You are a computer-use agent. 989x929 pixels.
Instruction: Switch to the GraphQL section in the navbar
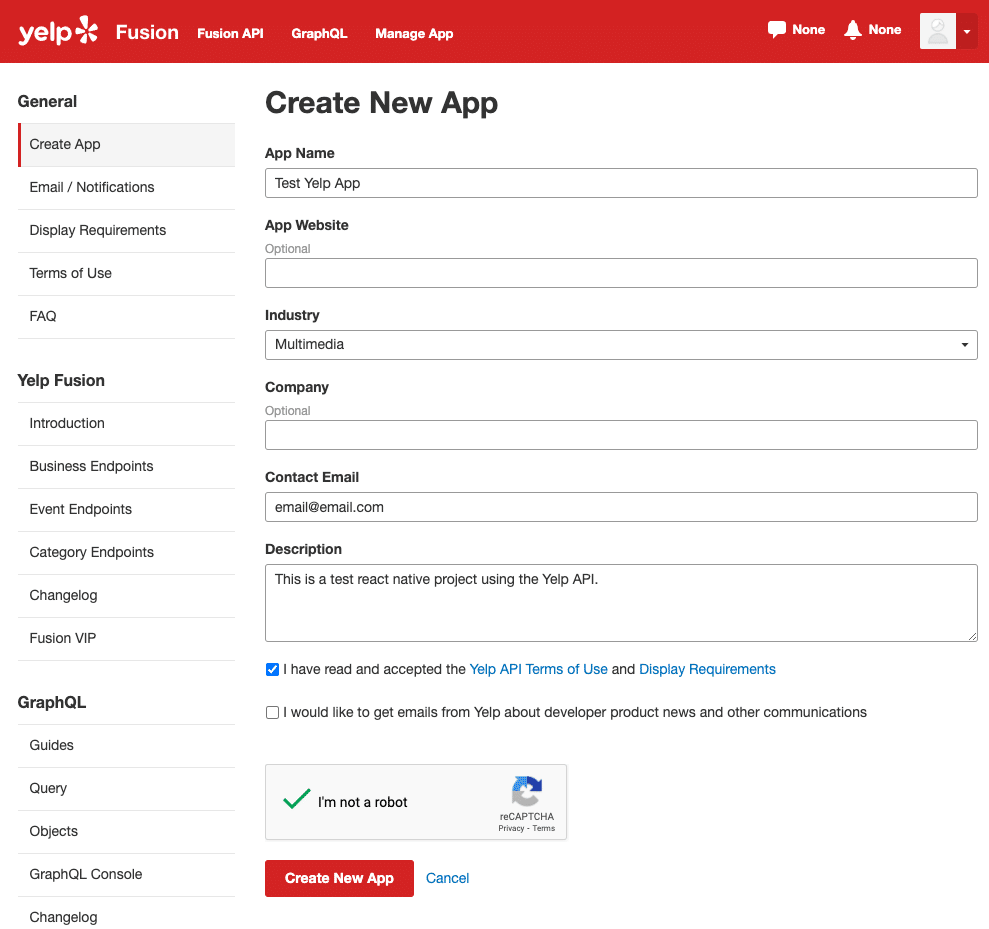click(x=319, y=33)
